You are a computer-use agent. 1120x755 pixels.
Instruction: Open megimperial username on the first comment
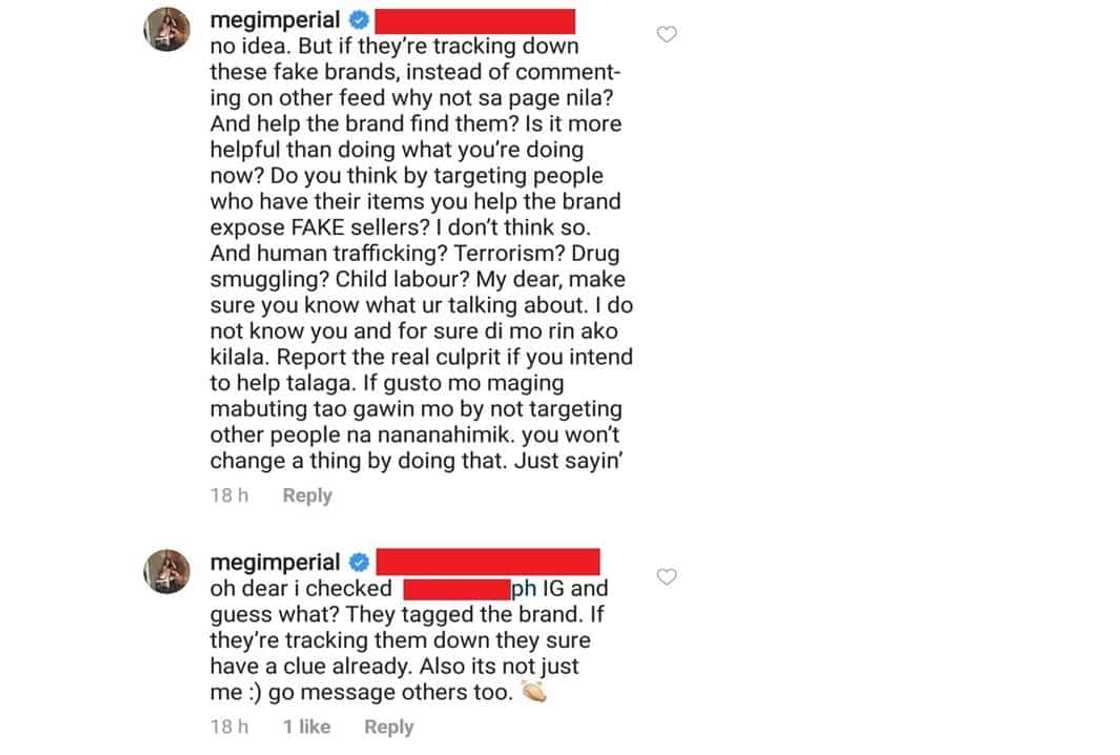point(275,20)
